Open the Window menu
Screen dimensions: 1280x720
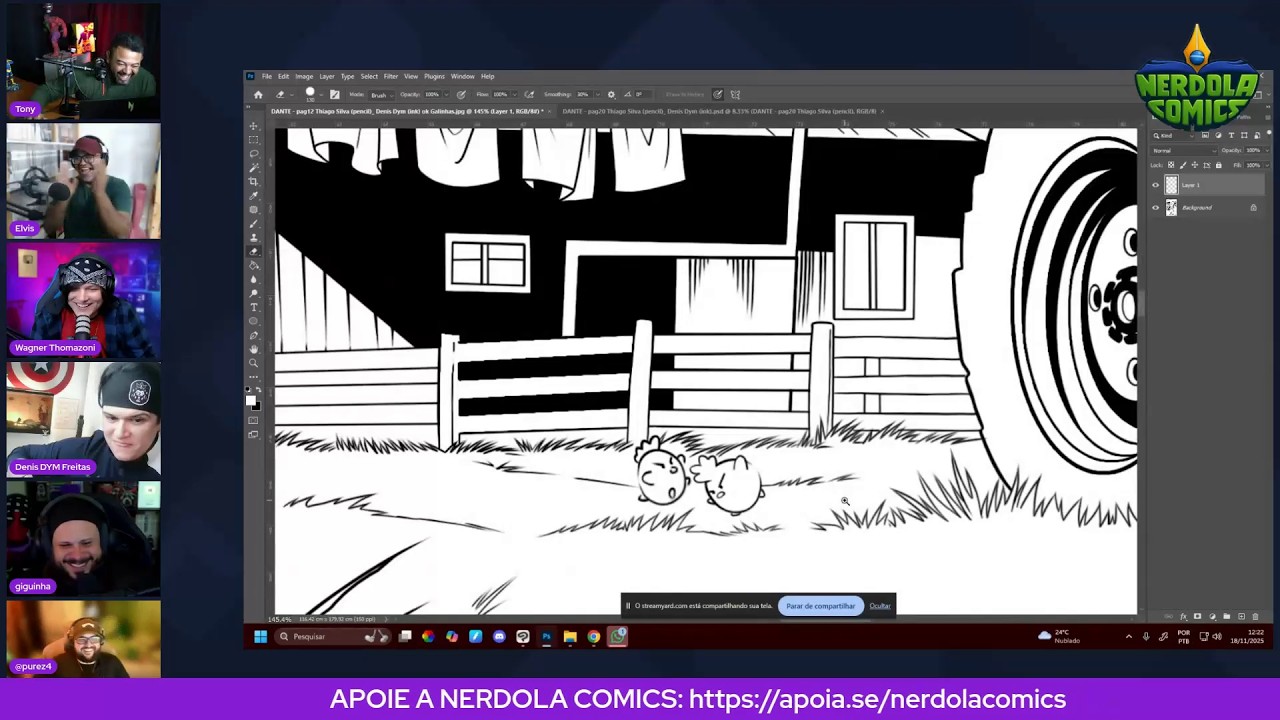(x=462, y=76)
